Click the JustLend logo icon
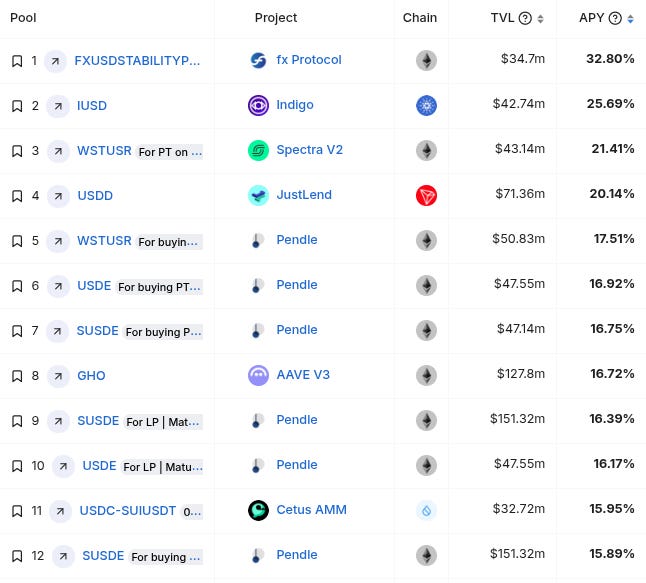This screenshot has width=646, height=583. 258,195
